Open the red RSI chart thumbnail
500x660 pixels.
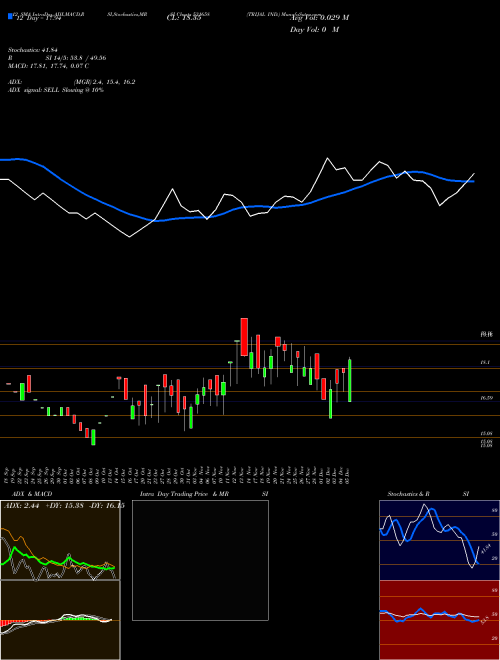(x=439, y=620)
